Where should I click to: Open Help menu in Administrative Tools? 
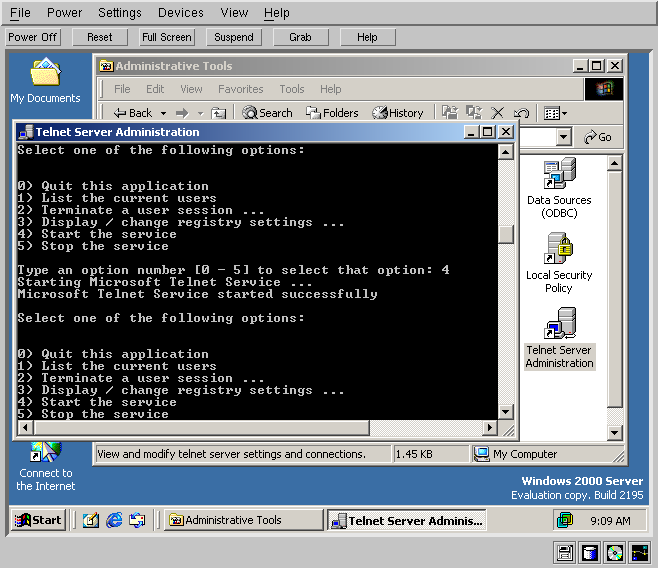[x=331, y=89]
